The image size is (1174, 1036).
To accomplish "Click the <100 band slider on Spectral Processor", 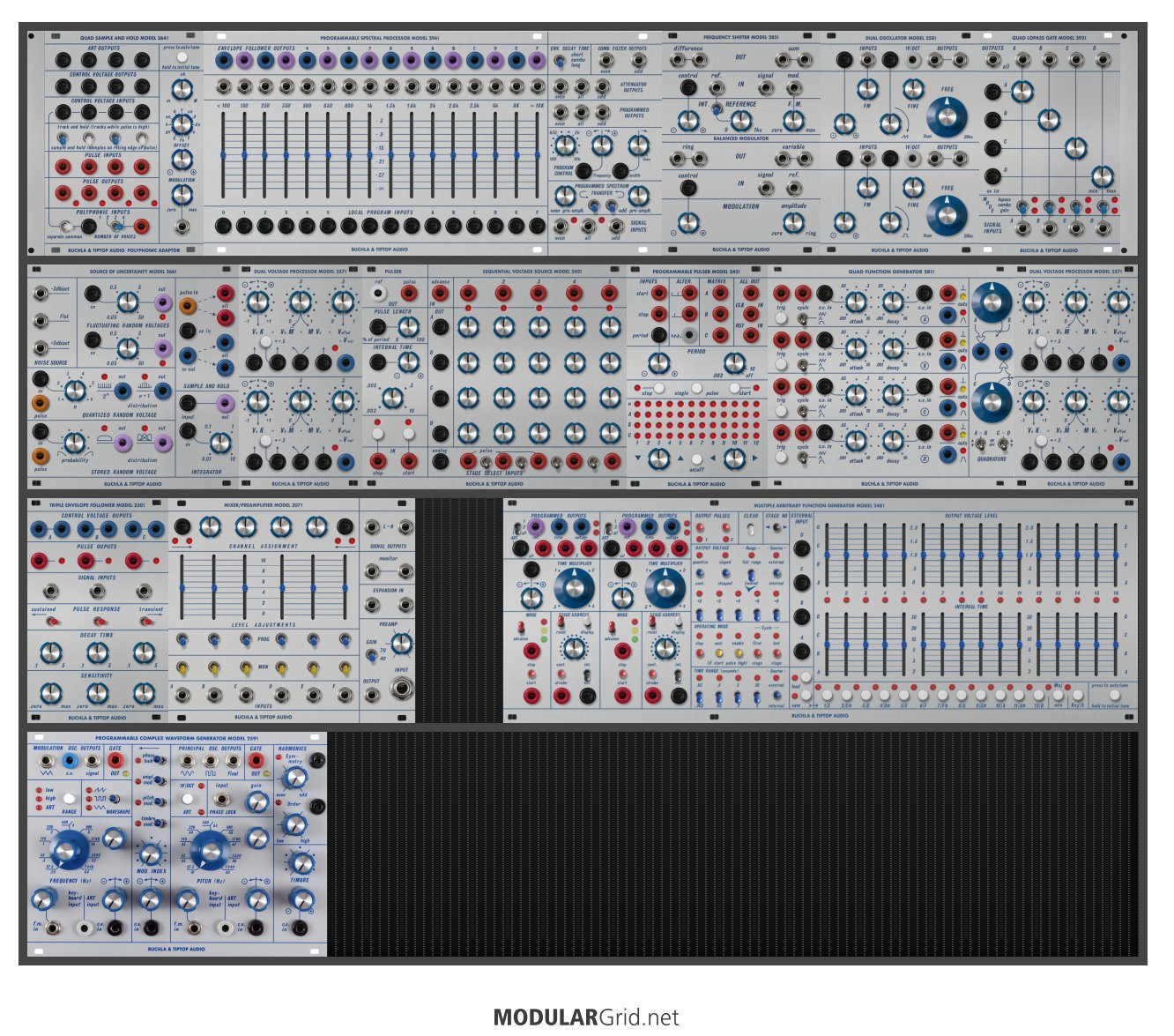I will click(x=223, y=155).
